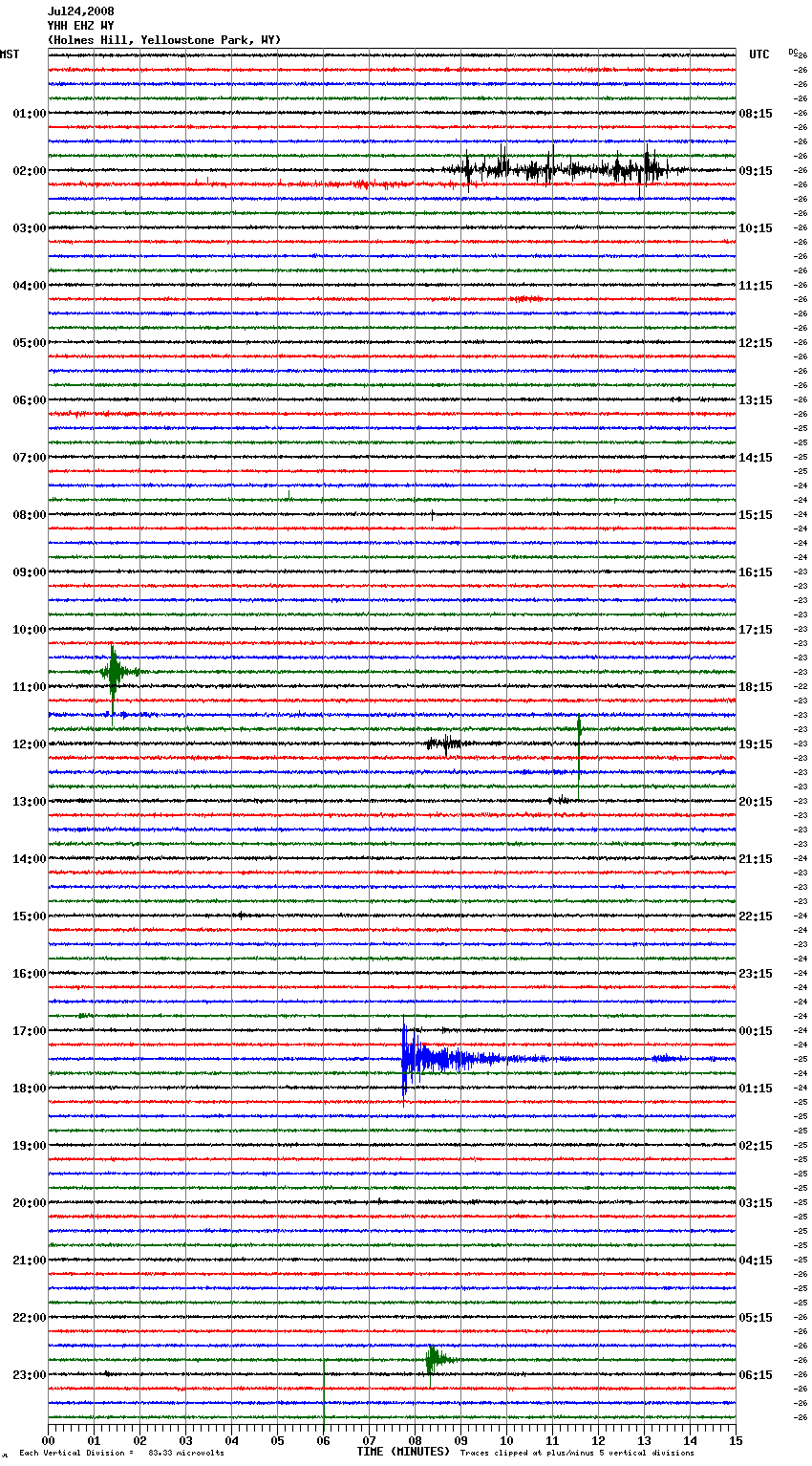Click the MST time zone label

point(10,54)
